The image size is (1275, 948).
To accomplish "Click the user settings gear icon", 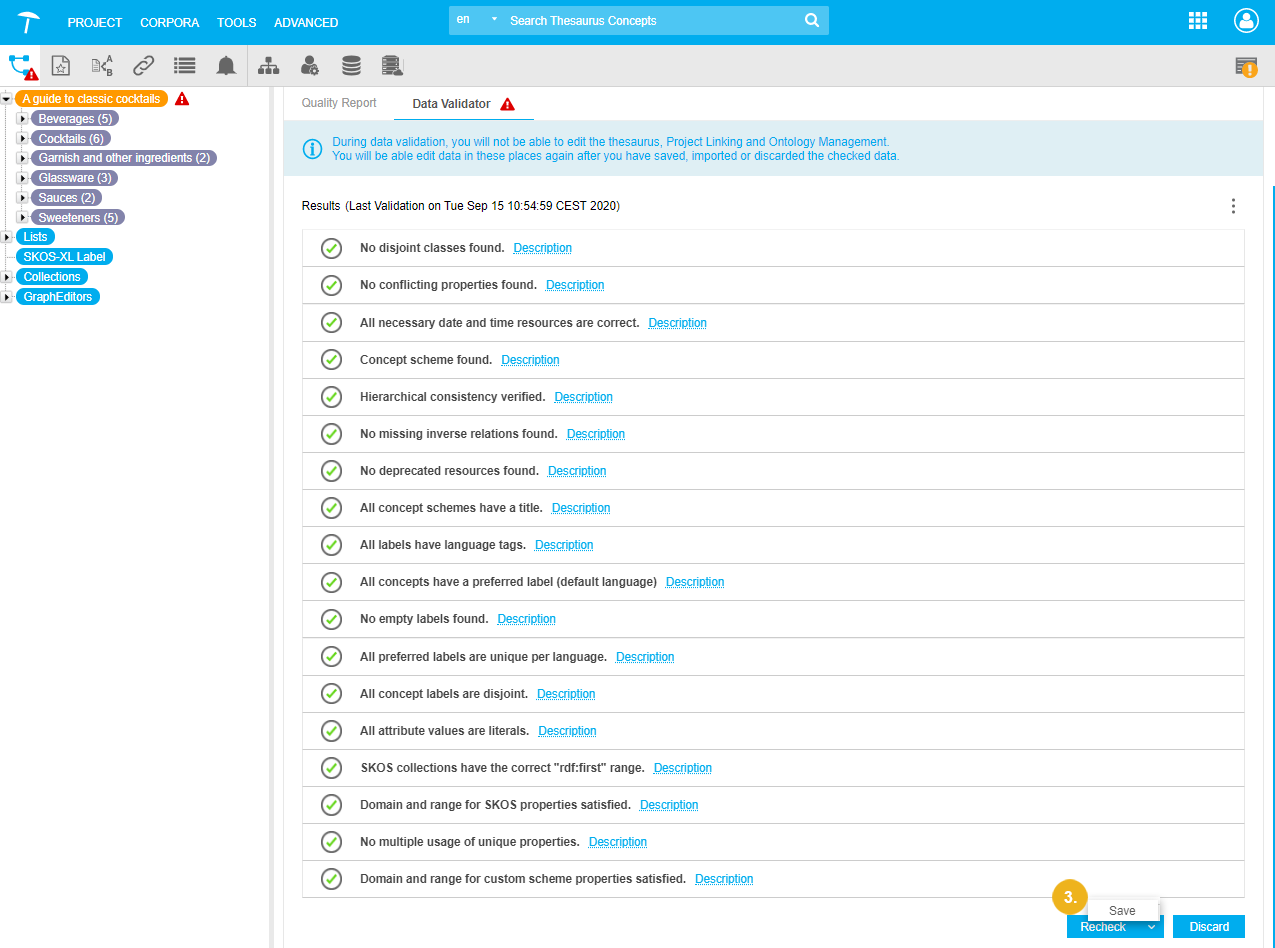I will click(310, 66).
